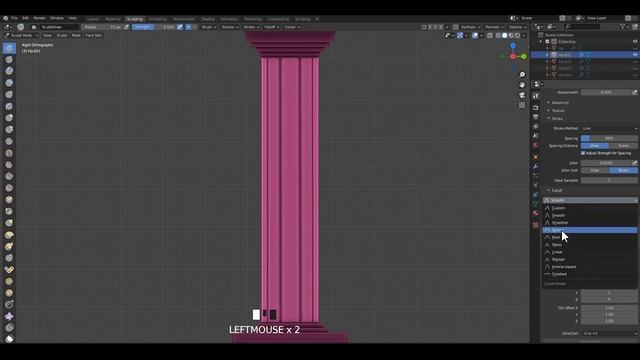Click the pan view hand icon
This screenshot has height=360, width=640.
522,85
